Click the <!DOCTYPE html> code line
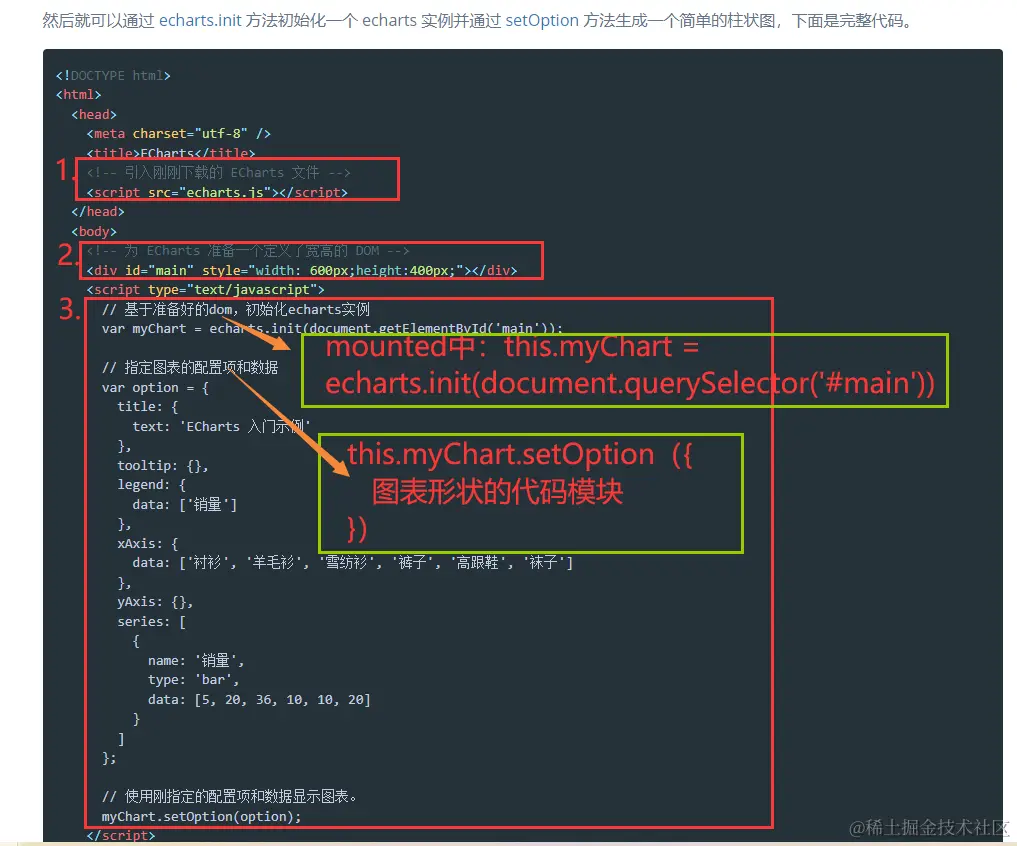Screen dimensions: 1017x846 point(113,75)
